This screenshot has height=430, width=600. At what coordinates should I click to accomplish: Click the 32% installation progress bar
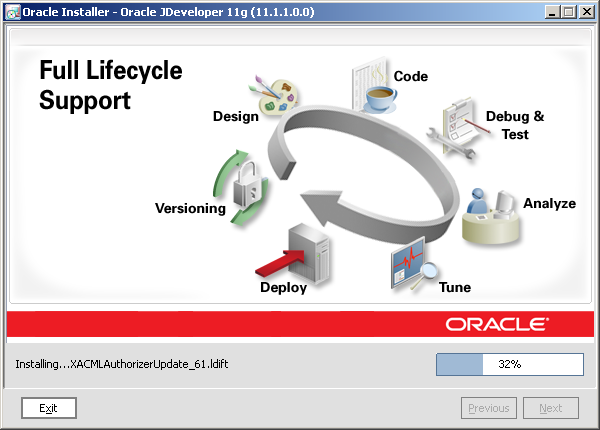(x=510, y=364)
